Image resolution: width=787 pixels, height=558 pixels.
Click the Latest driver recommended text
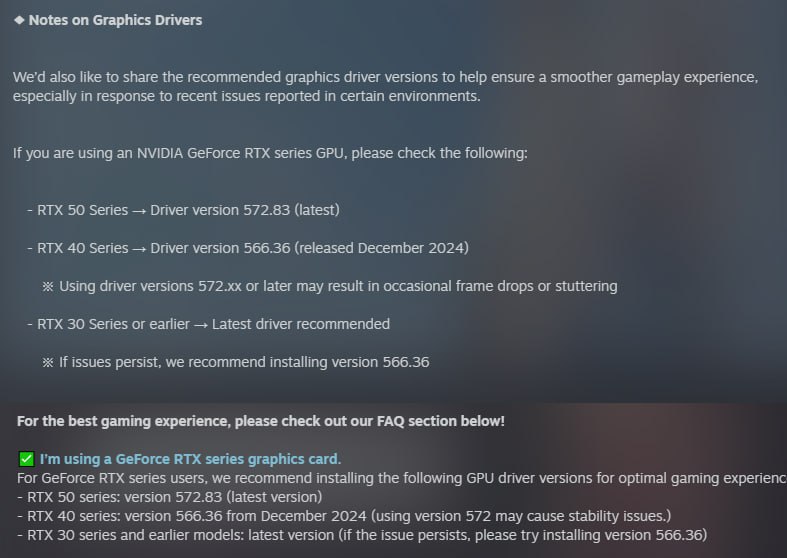pyautogui.click(x=301, y=324)
